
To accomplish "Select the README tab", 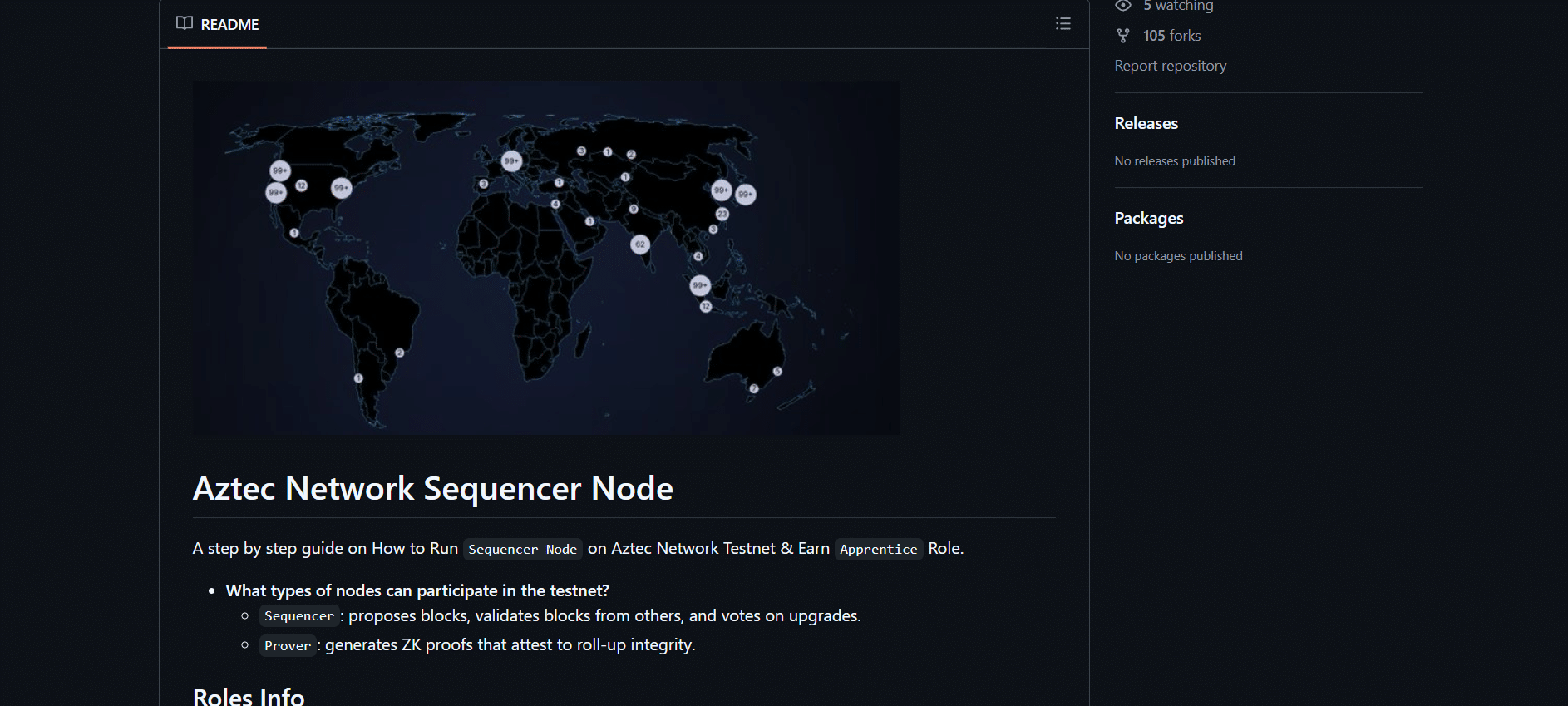I will 217,24.
